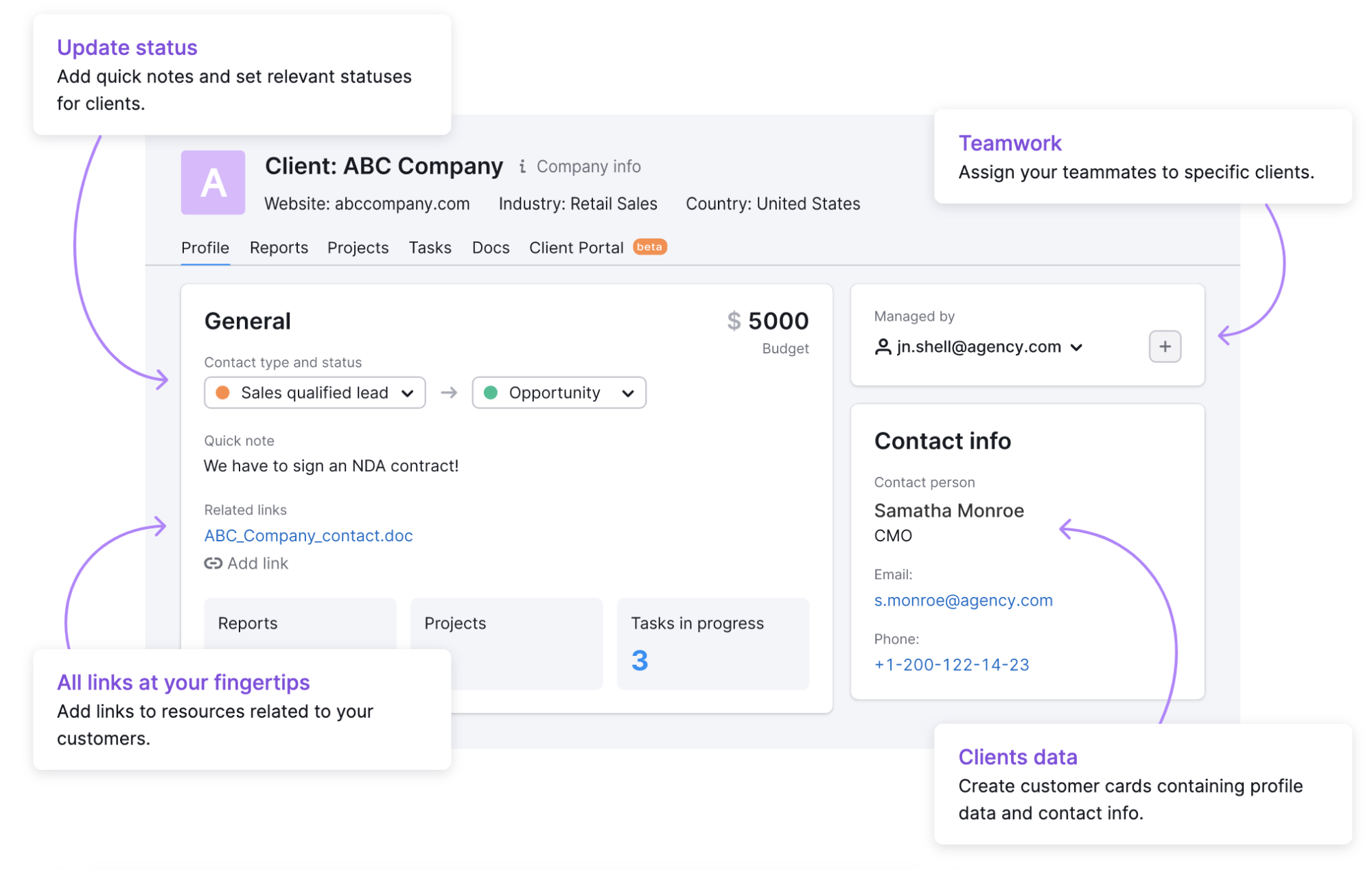
Task: Switch to the Reports tab
Action: (x=279, y=248)
